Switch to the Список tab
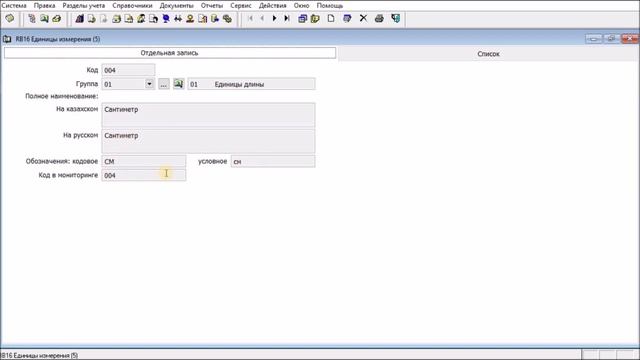The width and height of the screenshot is (640, 360). (489, 54)
